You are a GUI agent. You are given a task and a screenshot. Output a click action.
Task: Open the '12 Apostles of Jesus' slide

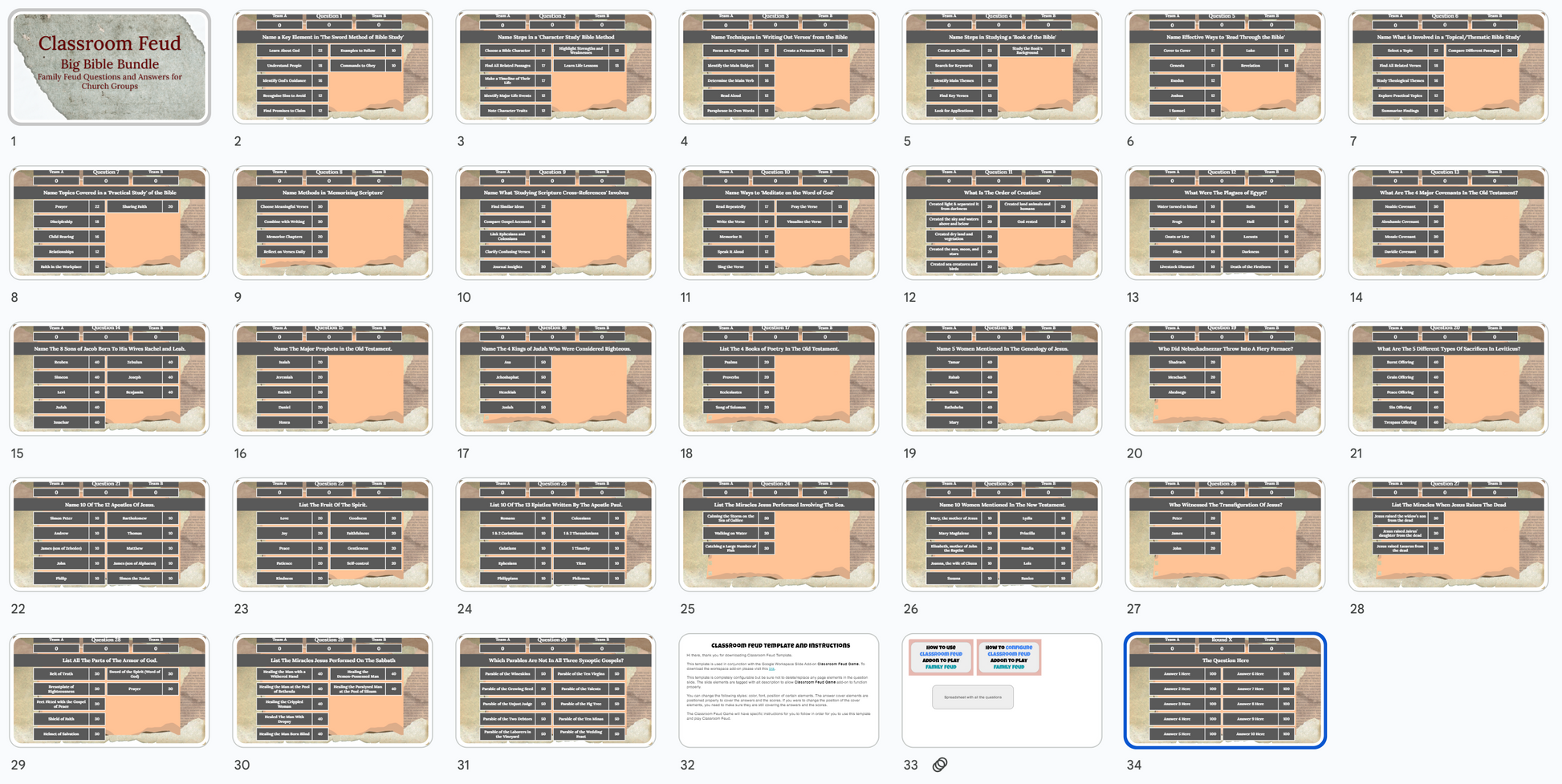pyautogui.click(x=110, y=535)
